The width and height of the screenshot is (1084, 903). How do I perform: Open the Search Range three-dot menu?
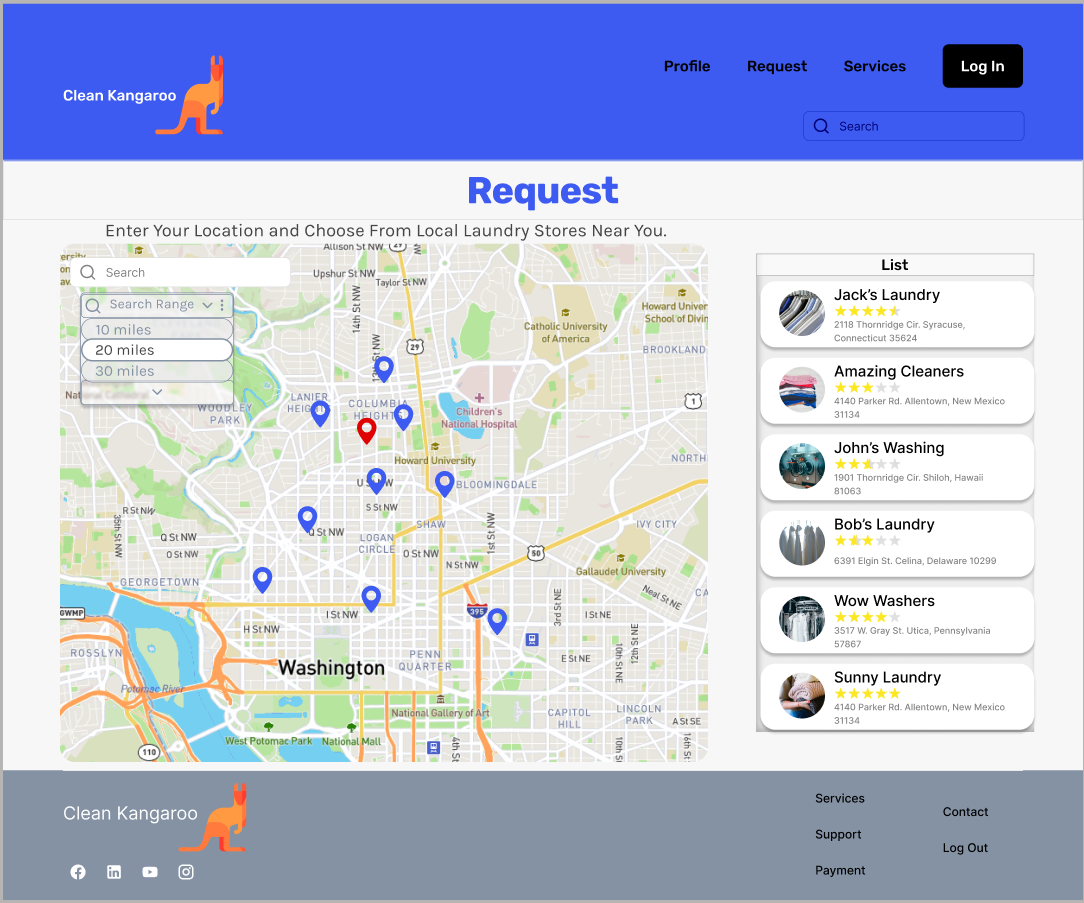[x=222, y=305]
